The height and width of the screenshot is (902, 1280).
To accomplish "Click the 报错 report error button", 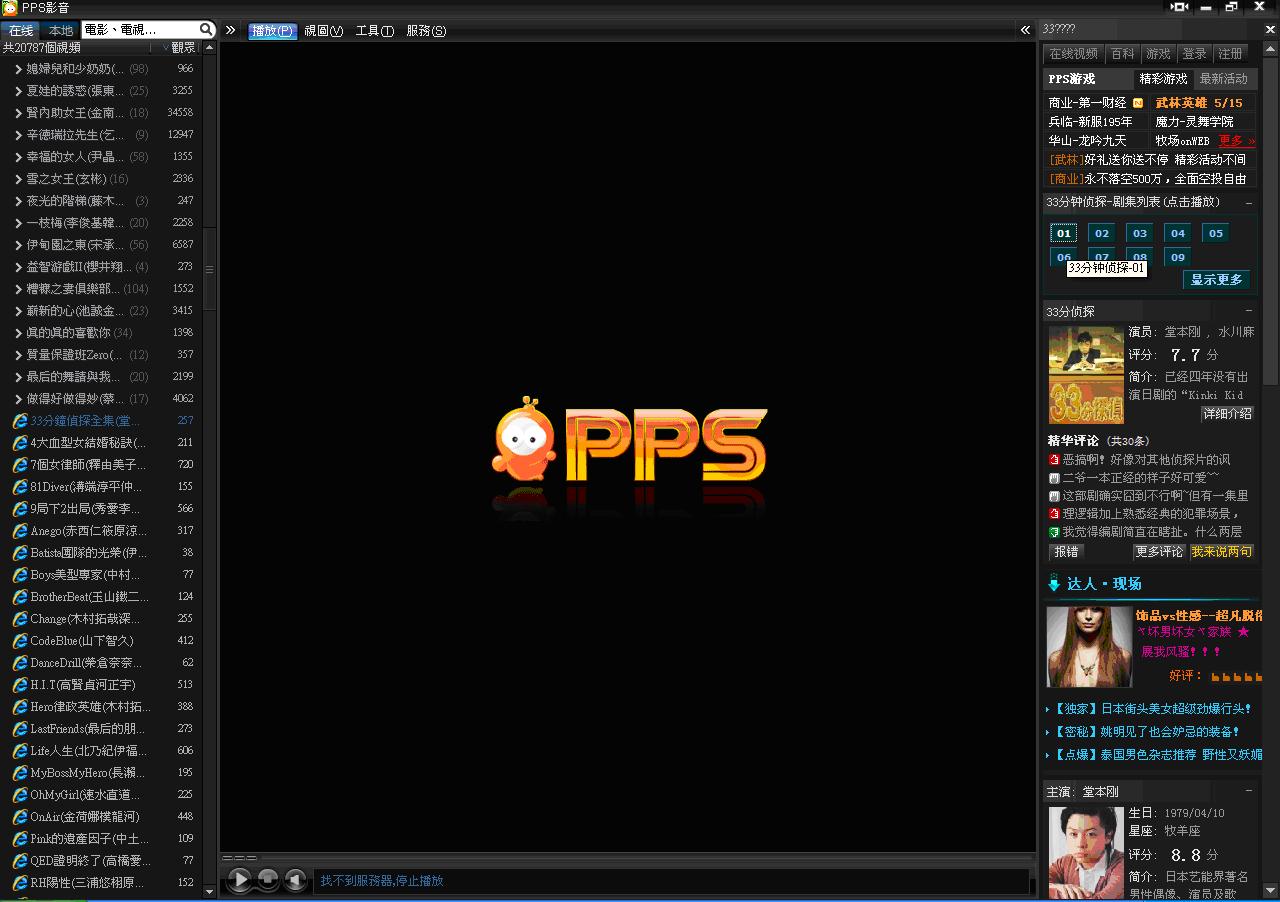I will [x=1066, y=551].
